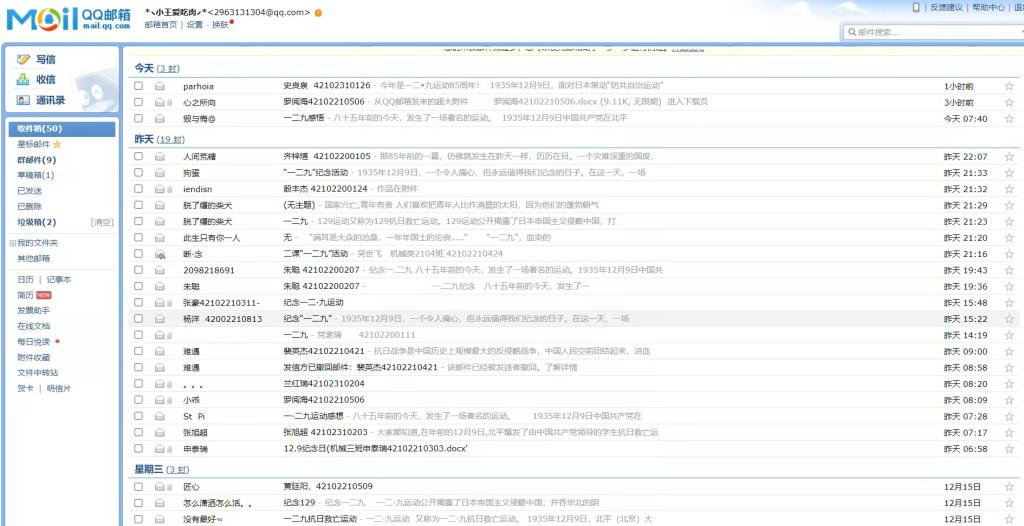Viewport: 1024px width, 526px height.
Task: Star the email from St Pi
Action: pyautogui.click(x=1009, y=416)
